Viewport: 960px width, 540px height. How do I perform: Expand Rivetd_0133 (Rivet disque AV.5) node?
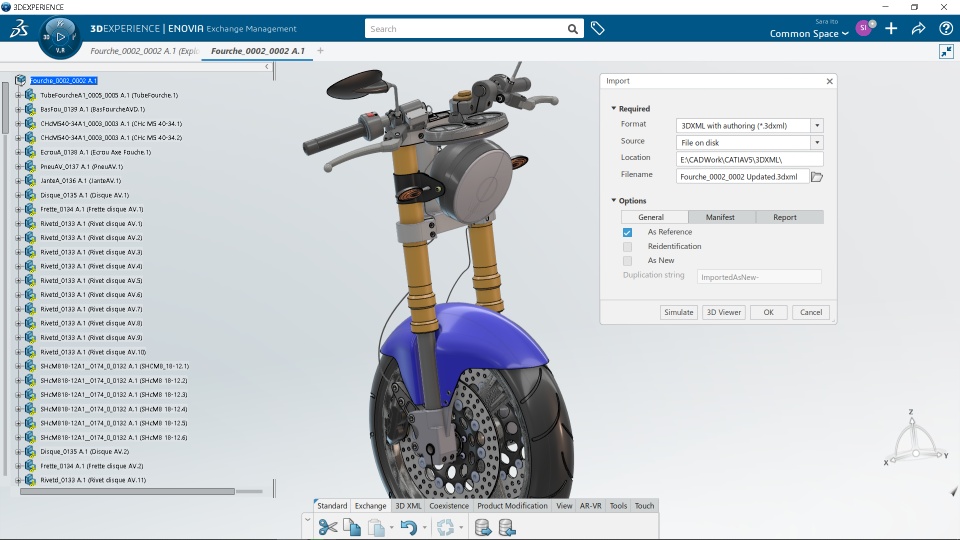[x=18, y=280]
